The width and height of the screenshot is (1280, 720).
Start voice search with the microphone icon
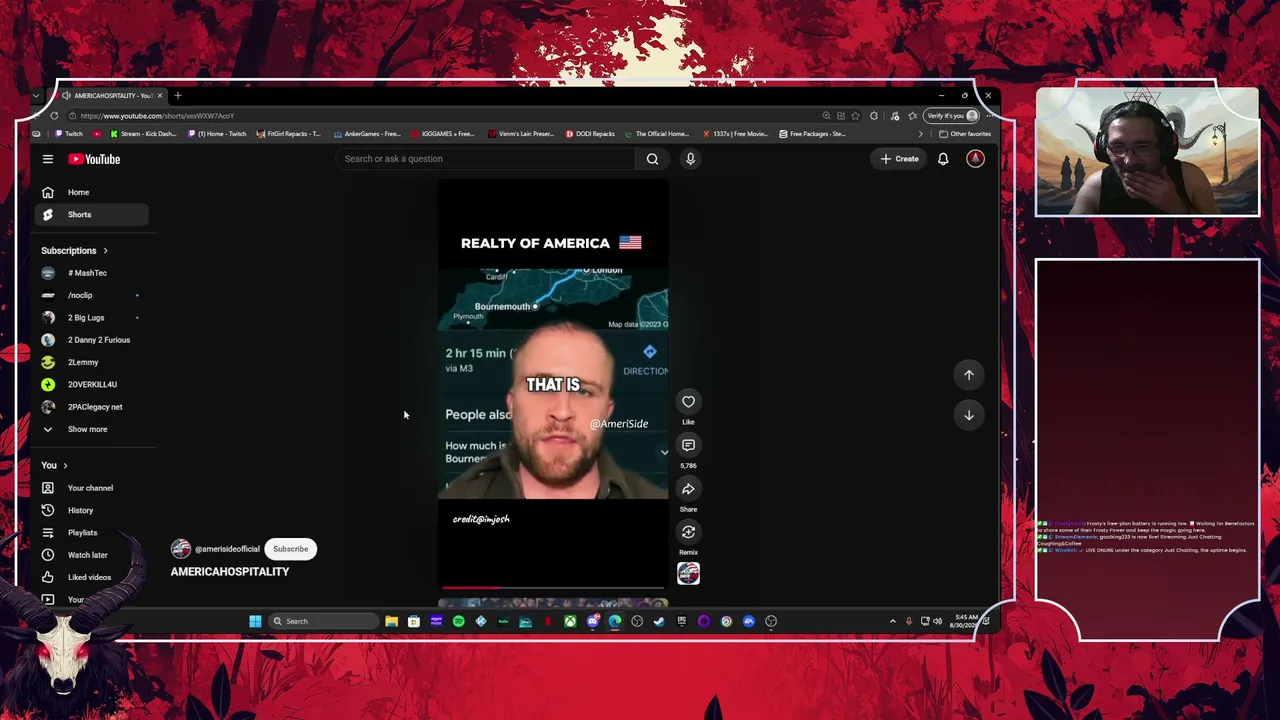(x=690, y=159)
